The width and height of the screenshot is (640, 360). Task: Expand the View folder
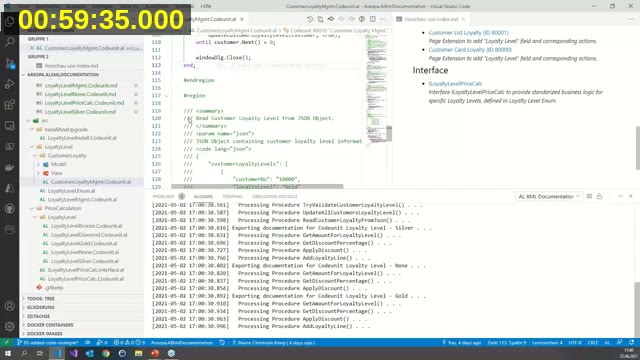coord(38,173)
